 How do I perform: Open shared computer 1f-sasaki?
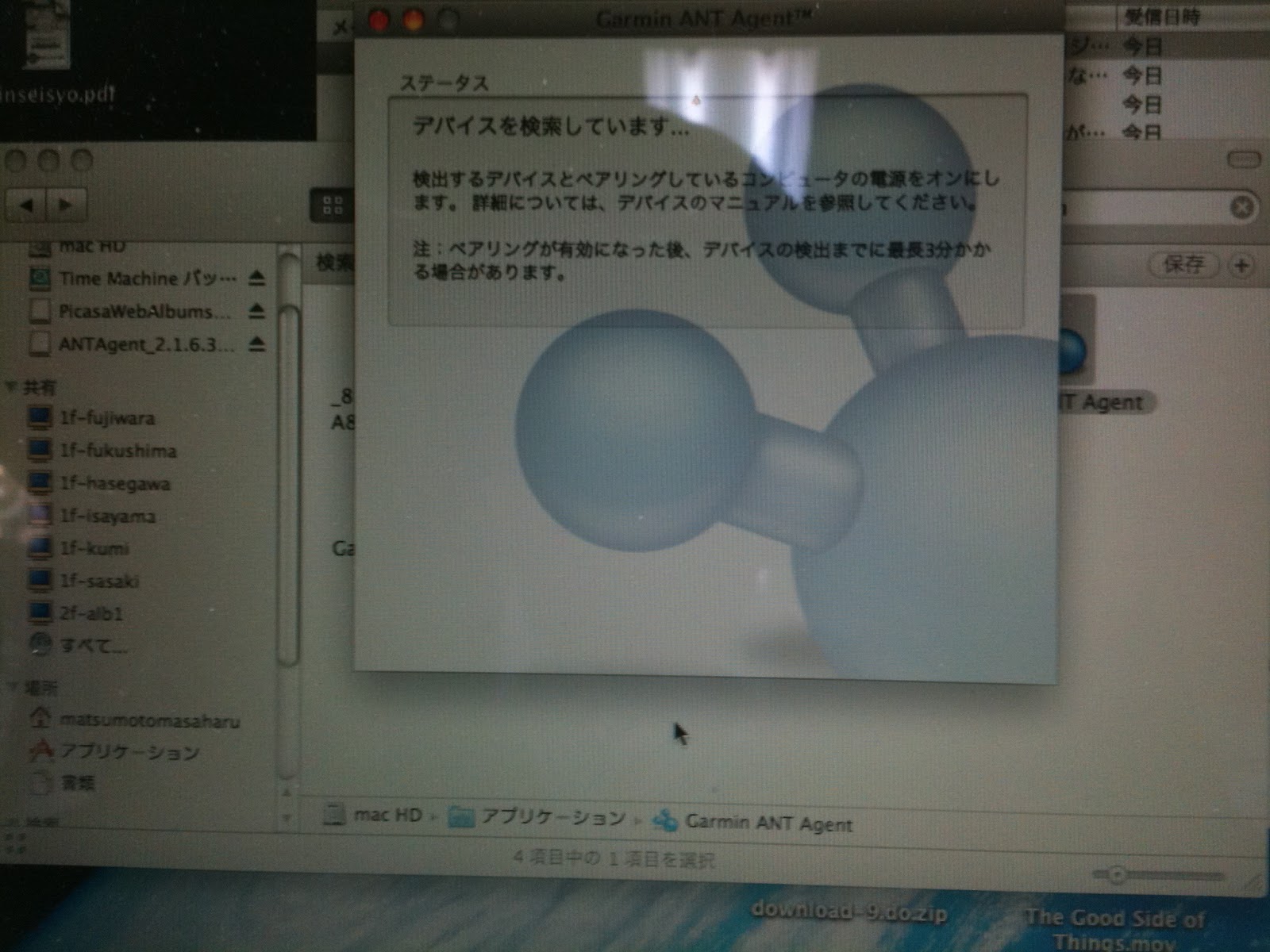[x=83, y=581]
